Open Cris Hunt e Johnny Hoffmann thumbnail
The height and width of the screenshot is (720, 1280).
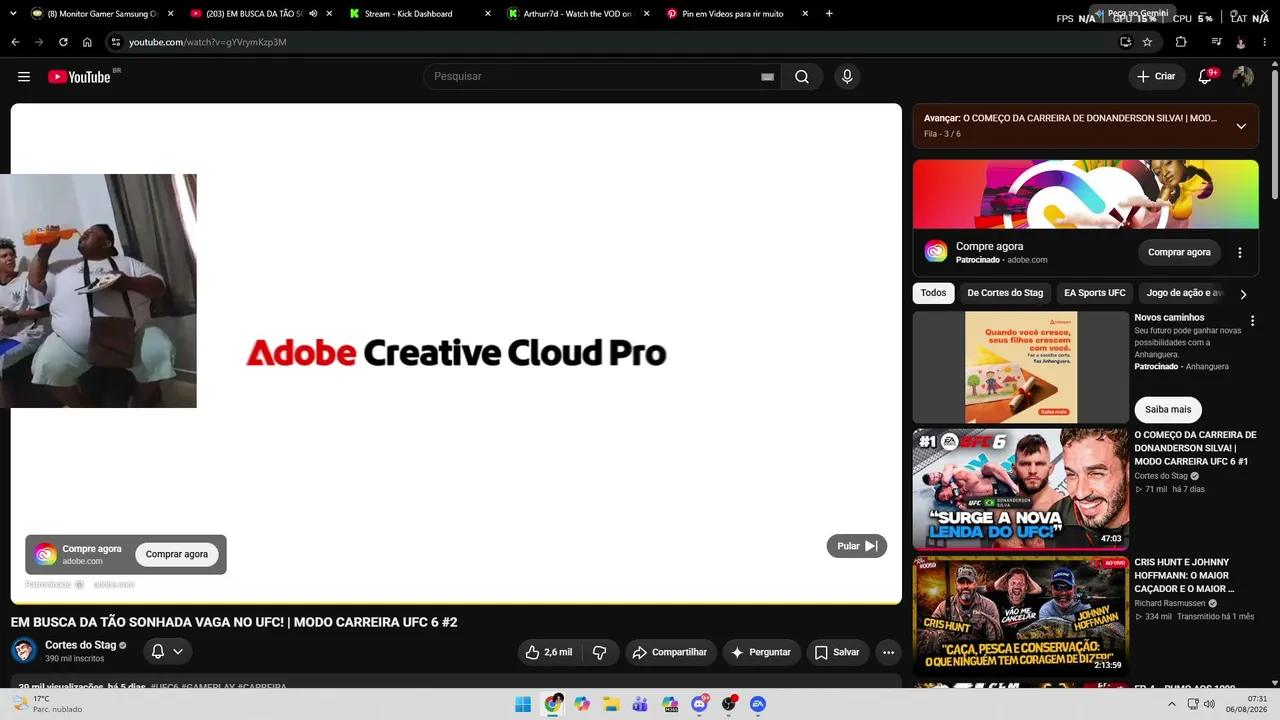tap(1021, 616)
